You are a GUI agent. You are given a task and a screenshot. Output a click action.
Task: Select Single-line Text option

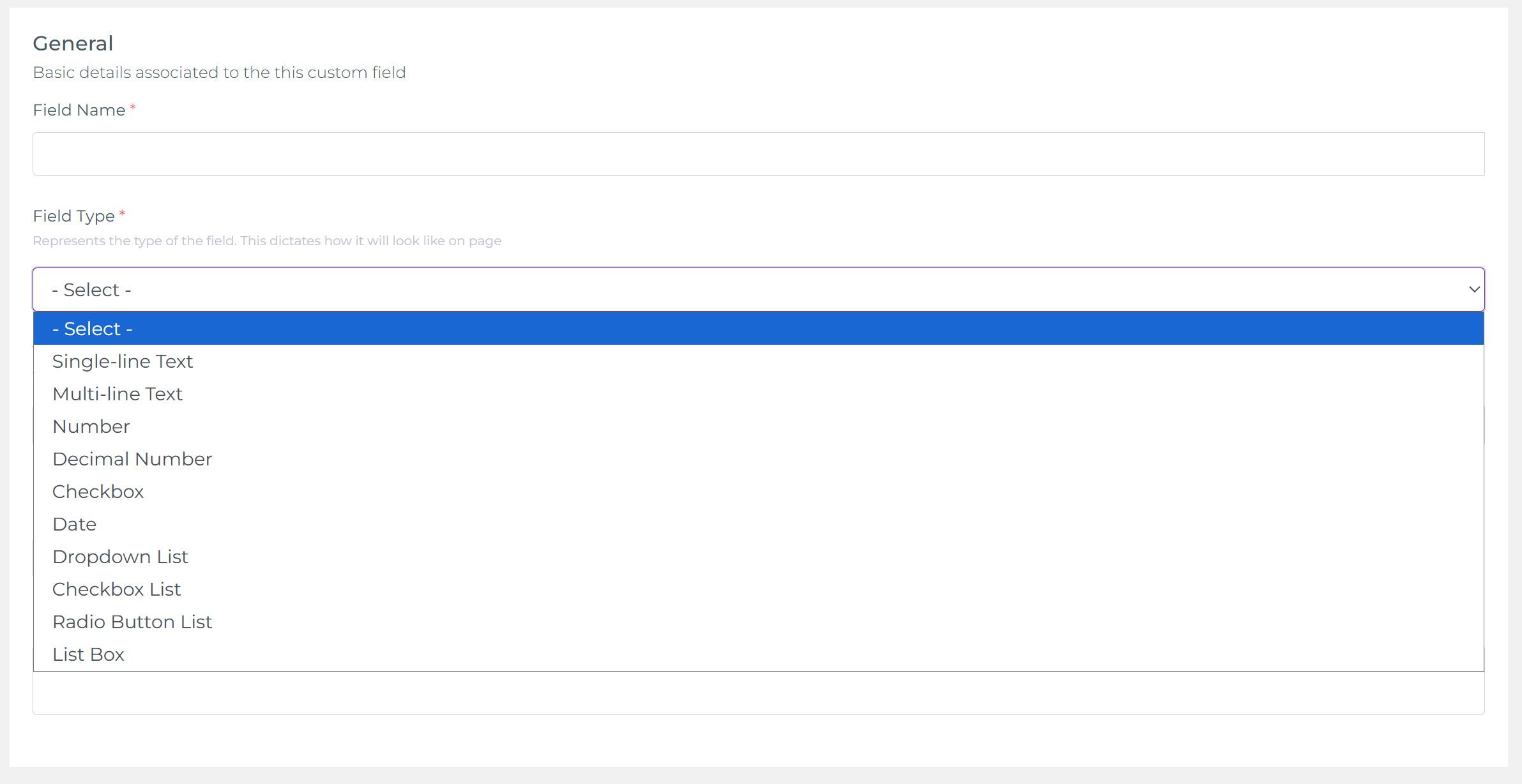[x=123, y=361]
